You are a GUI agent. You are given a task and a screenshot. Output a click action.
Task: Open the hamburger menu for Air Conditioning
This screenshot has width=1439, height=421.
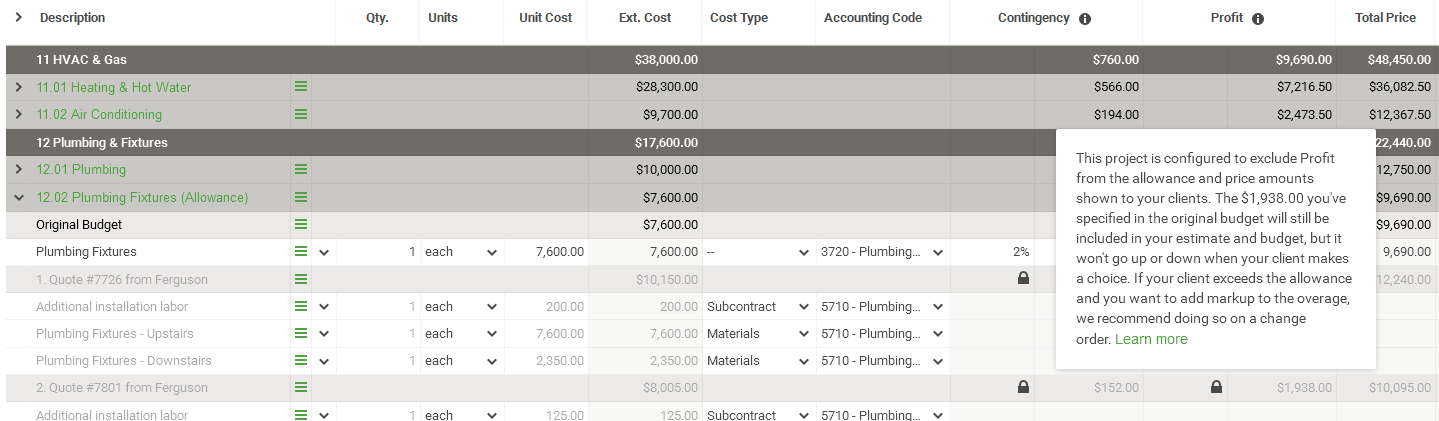(x=301, y=114)
